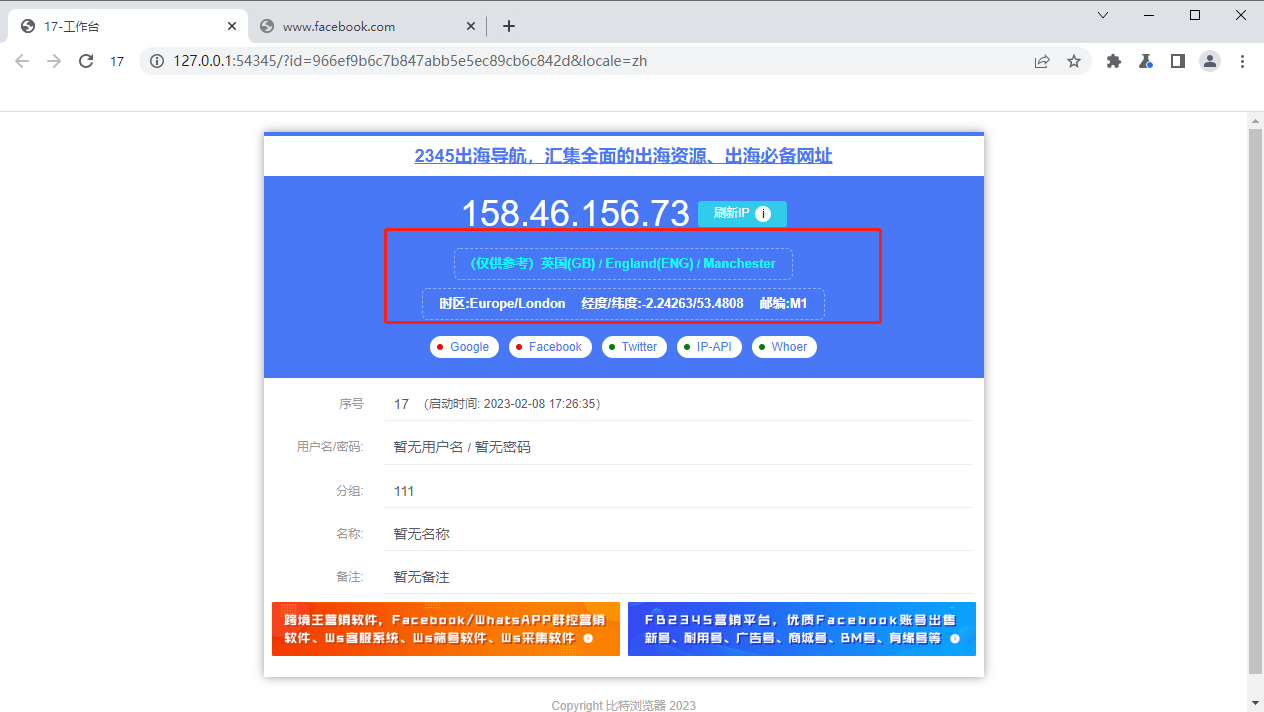
Task: Click the back navigation arrow
Action: [x=22, y=61]
